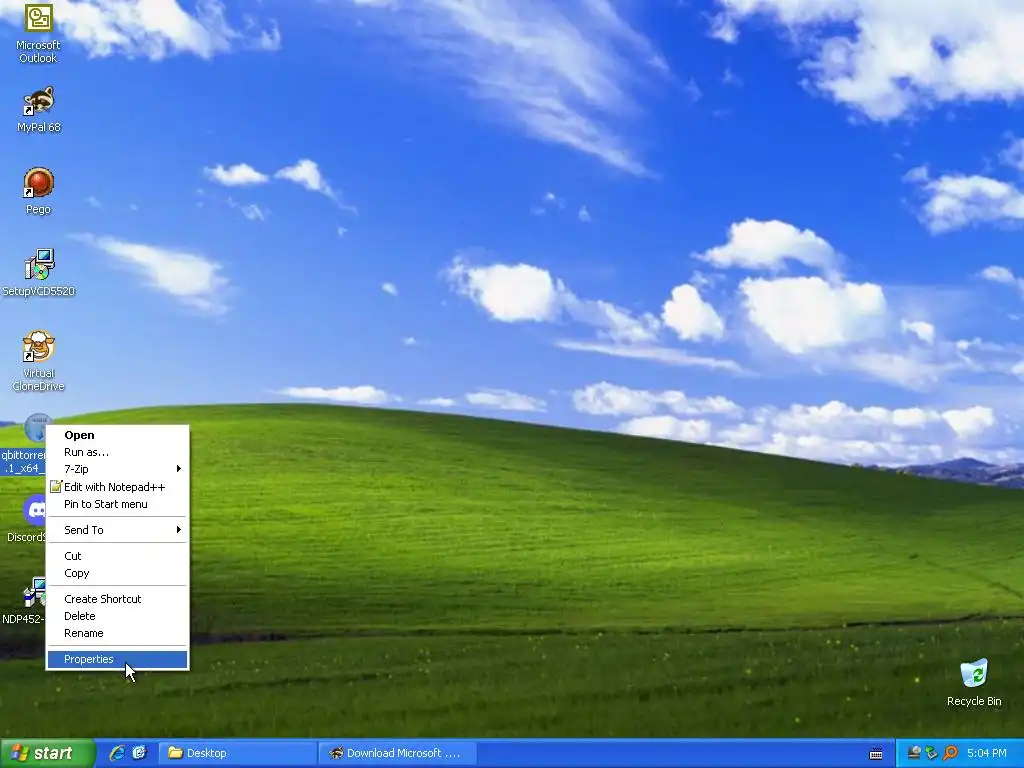This screenshot has height=768, width=1024.
Task: Choose Delete from the context menu
Action: [118, 616]
